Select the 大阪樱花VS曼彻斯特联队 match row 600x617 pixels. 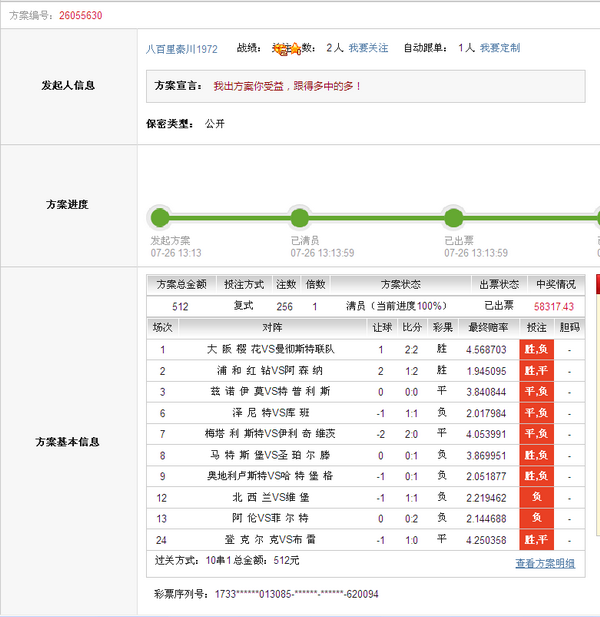[x=271, y=349]
